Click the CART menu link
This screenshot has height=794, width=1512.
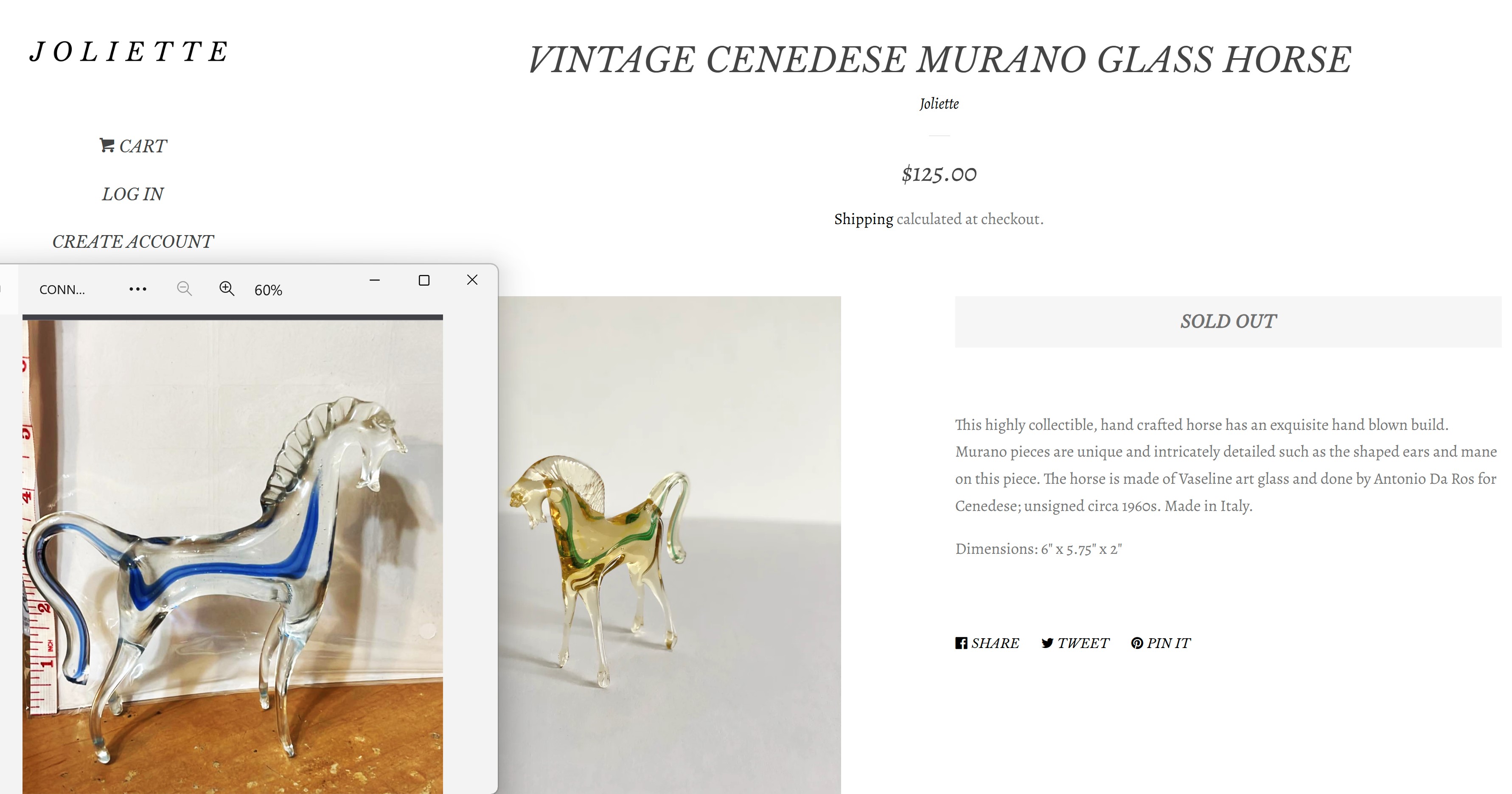[x=143, y=146]
